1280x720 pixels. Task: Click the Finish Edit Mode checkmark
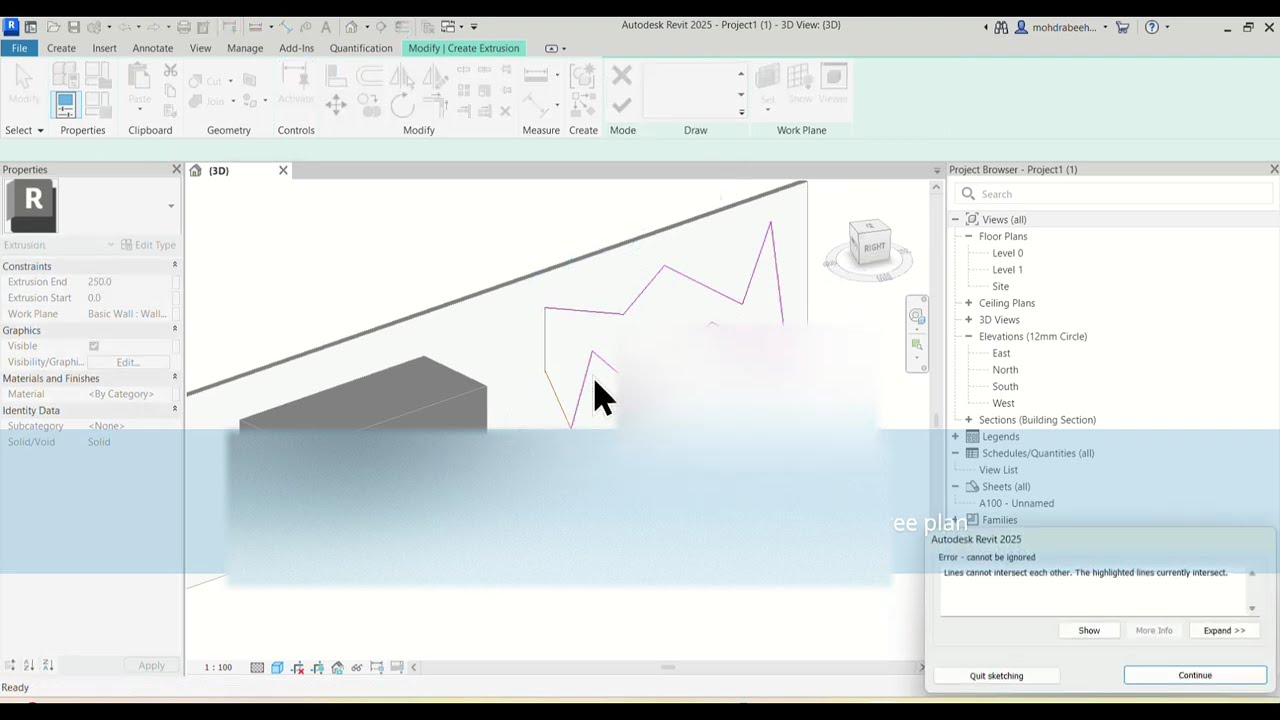point(622,104)
